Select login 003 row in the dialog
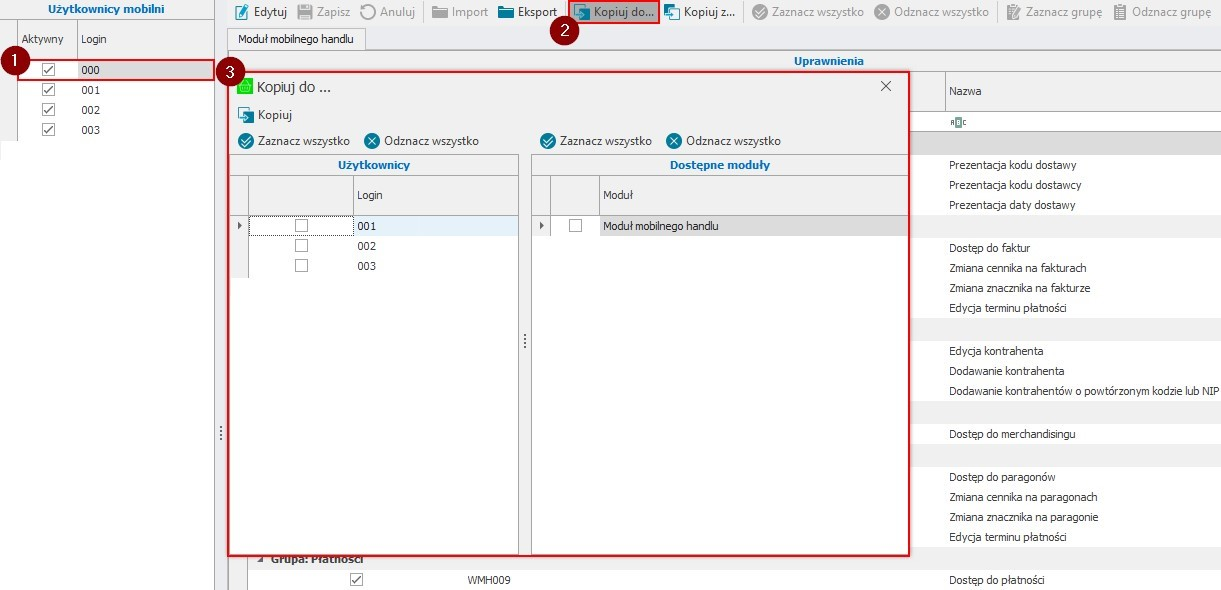Viewport: 1221px width, 590px height. point(436,266)
